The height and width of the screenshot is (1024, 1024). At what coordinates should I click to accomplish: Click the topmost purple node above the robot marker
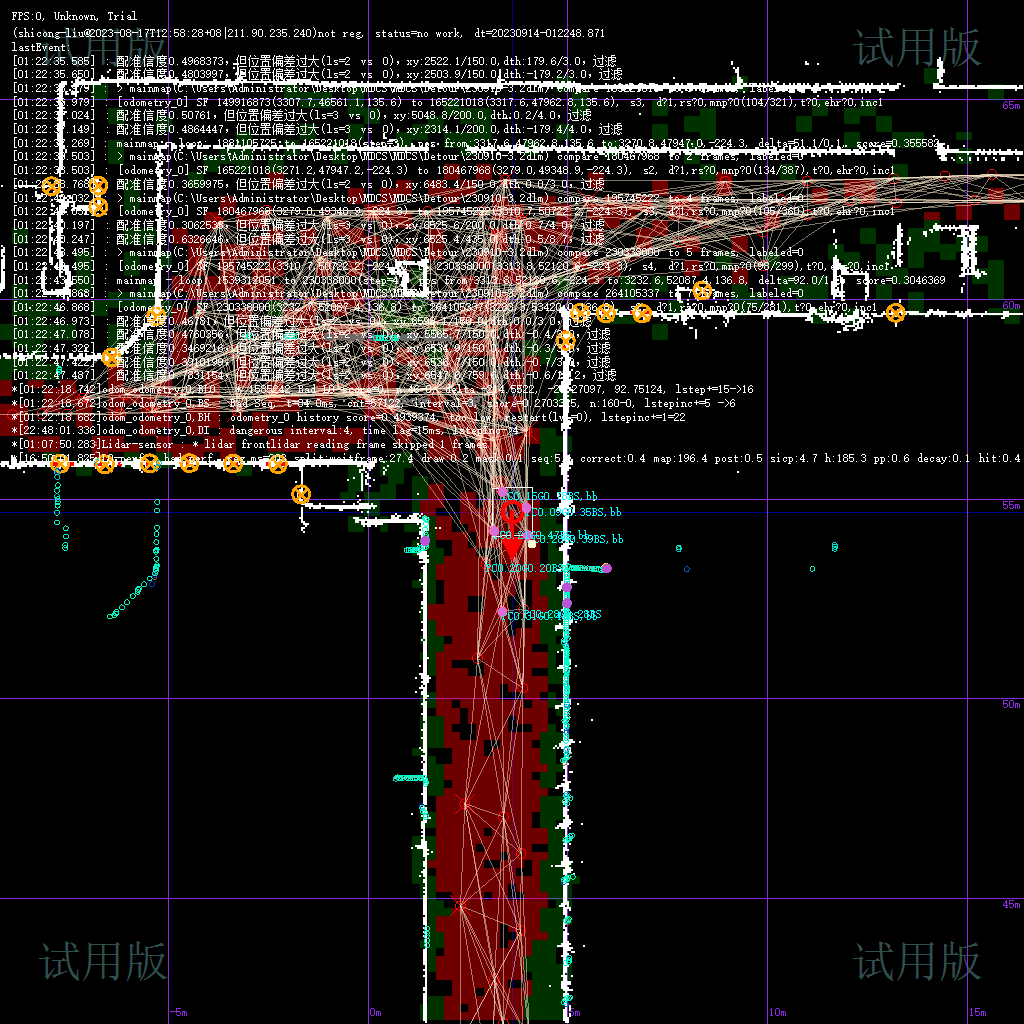coord(502,492)
